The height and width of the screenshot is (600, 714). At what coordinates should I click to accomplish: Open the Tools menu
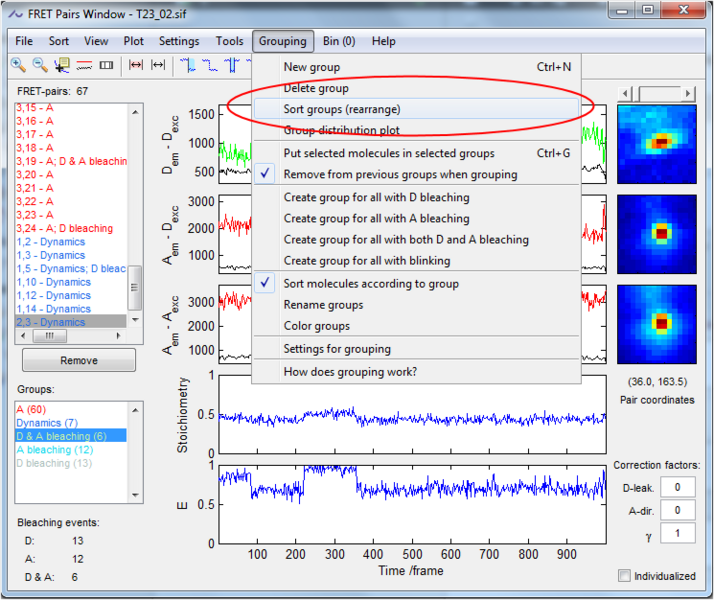[x=229, y=41]
